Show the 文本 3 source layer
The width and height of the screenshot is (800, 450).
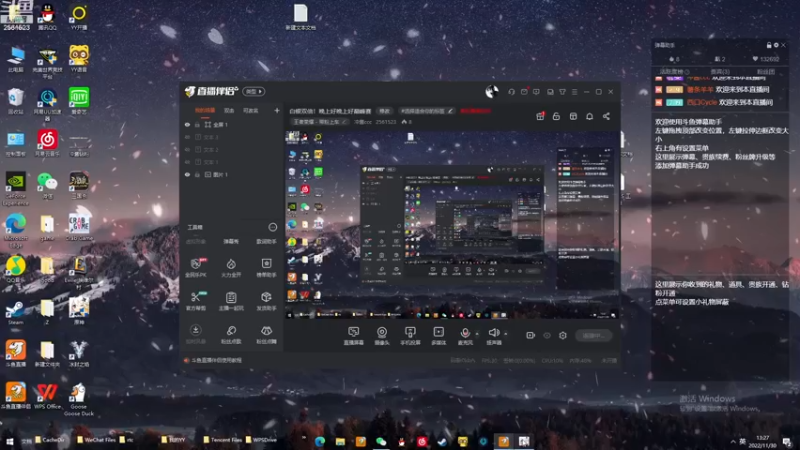(187, 137)
